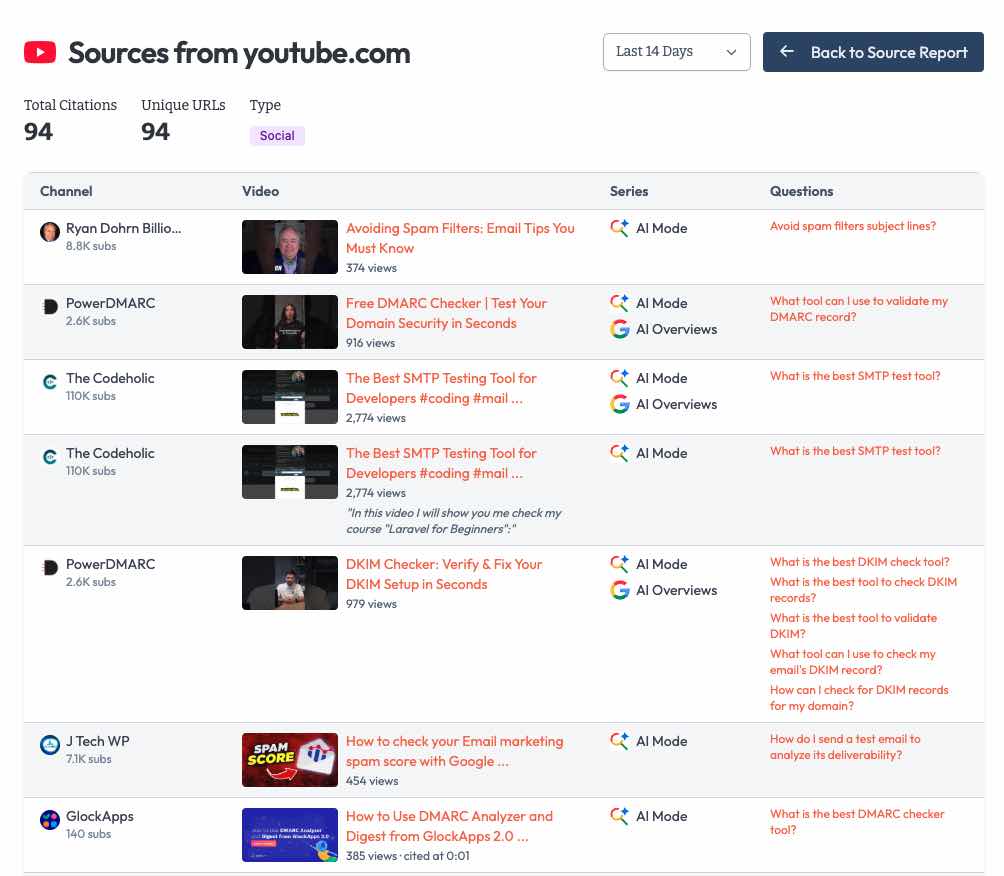Screen dimensions: 1004x876
Task: Click the back arrow inside Back to Source Report
Action: 787,52
